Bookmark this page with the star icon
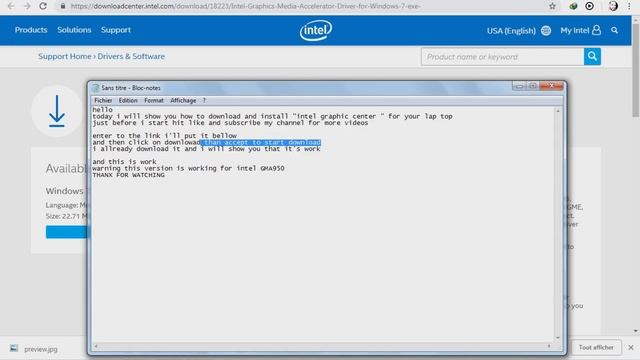This screenshot has width=640, height=360. [x=552, y=6]
